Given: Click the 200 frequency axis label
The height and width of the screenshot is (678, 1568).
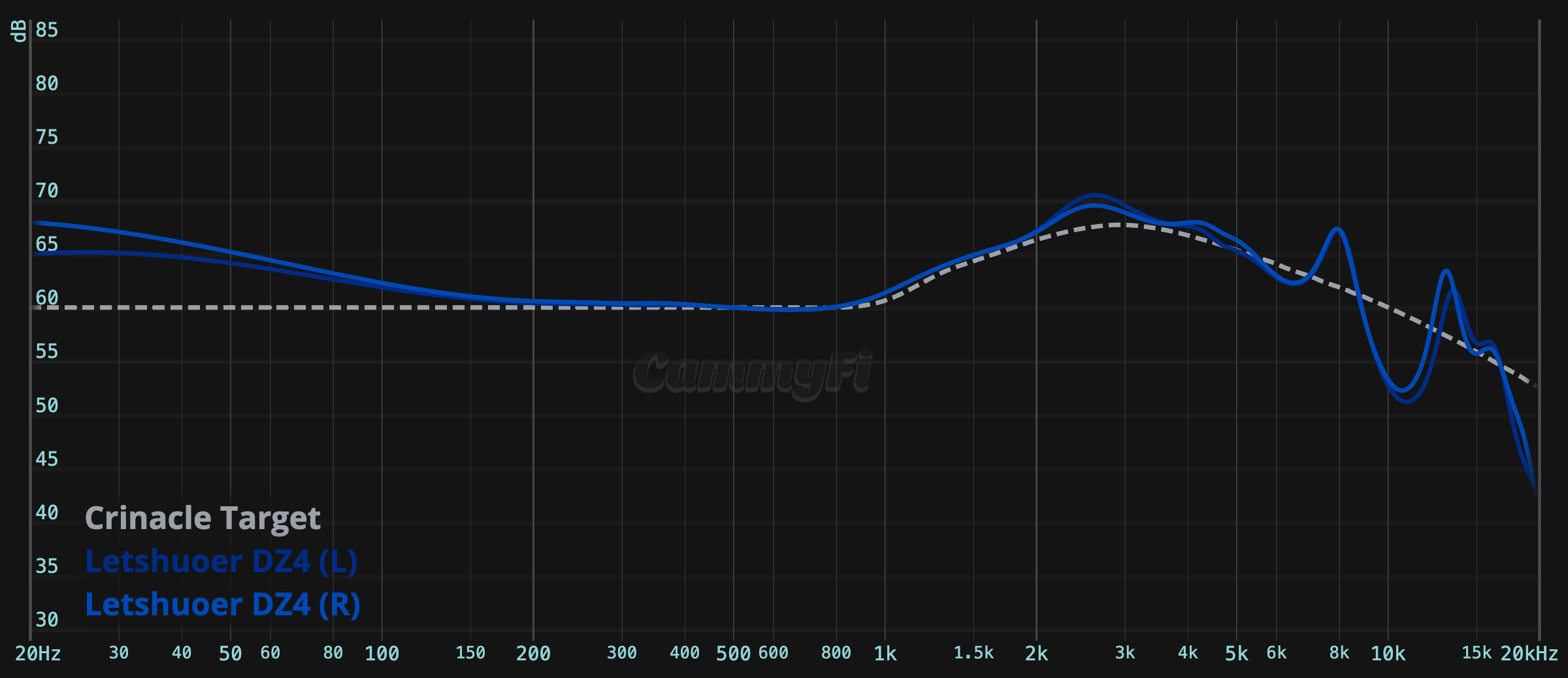Looking at the screenshot, I should click(533, 653).
